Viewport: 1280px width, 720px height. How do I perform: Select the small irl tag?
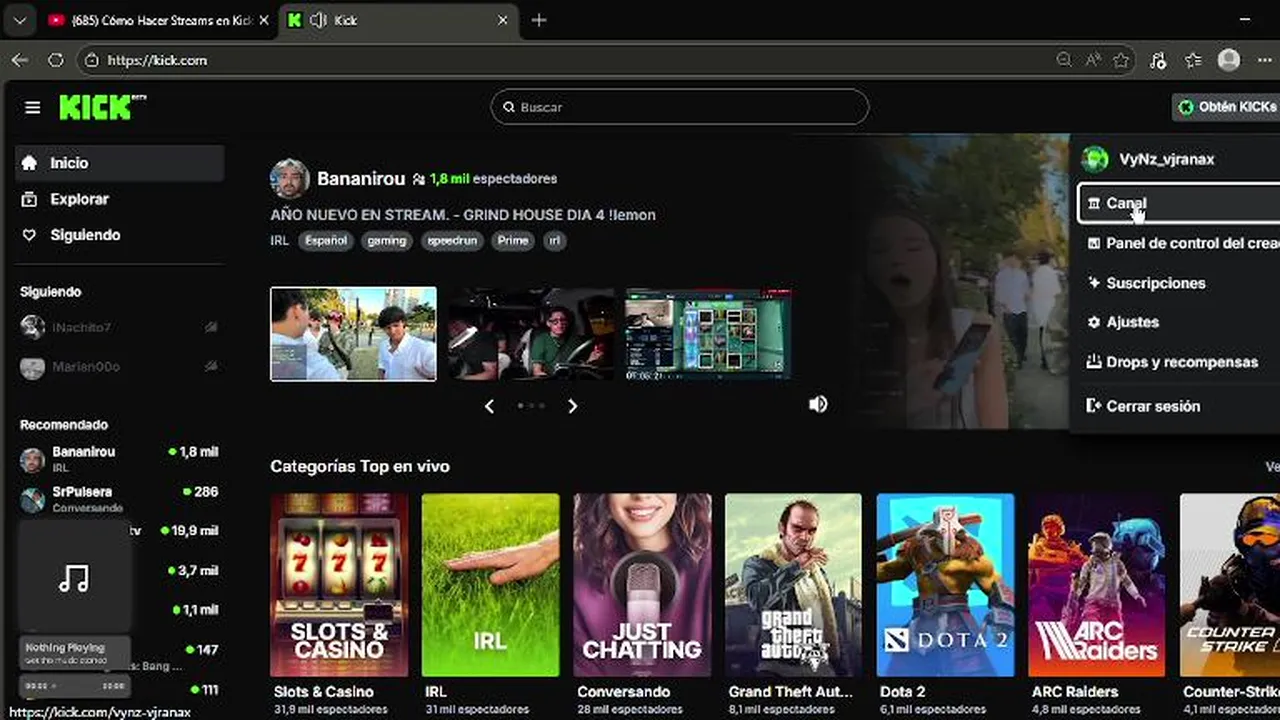click(x=554, y=241)
